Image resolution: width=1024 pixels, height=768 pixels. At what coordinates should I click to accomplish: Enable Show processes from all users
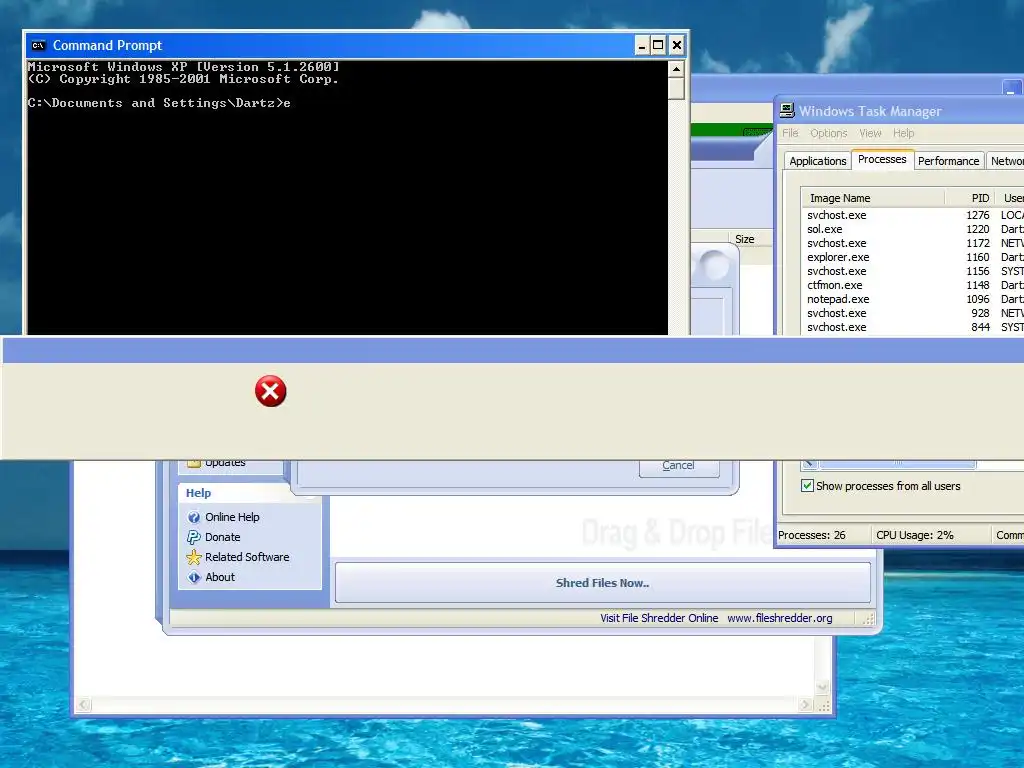[807, 486]
